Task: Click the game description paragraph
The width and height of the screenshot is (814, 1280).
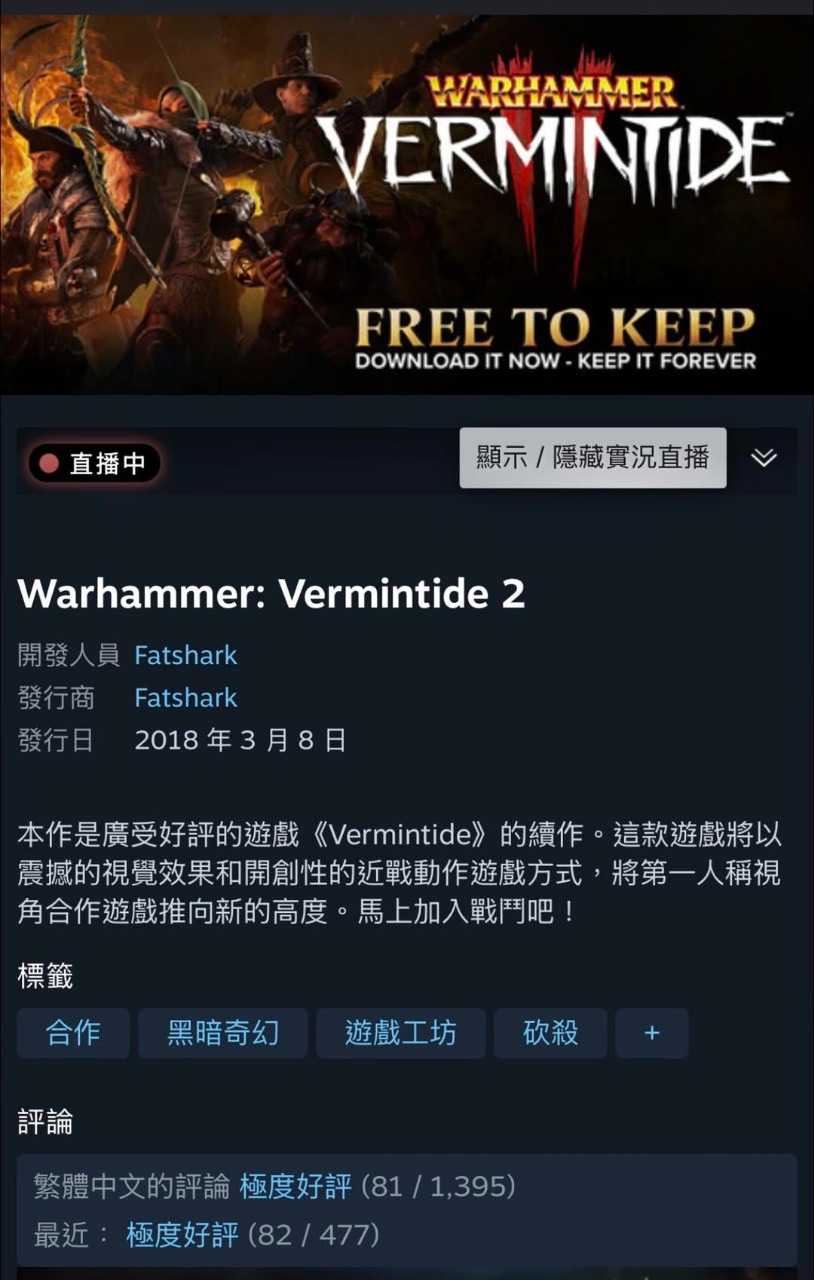Action: (x=400, y=873)
